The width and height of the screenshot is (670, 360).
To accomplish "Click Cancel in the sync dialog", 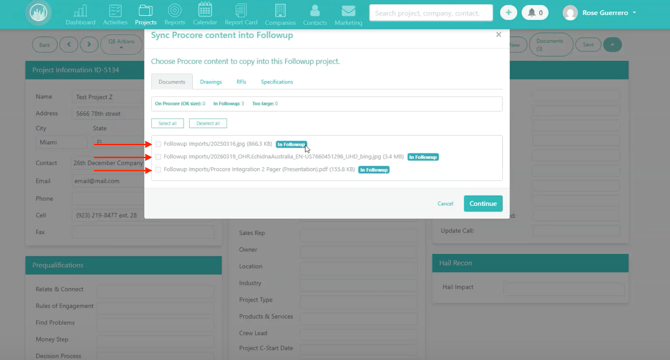I will 445,204.
